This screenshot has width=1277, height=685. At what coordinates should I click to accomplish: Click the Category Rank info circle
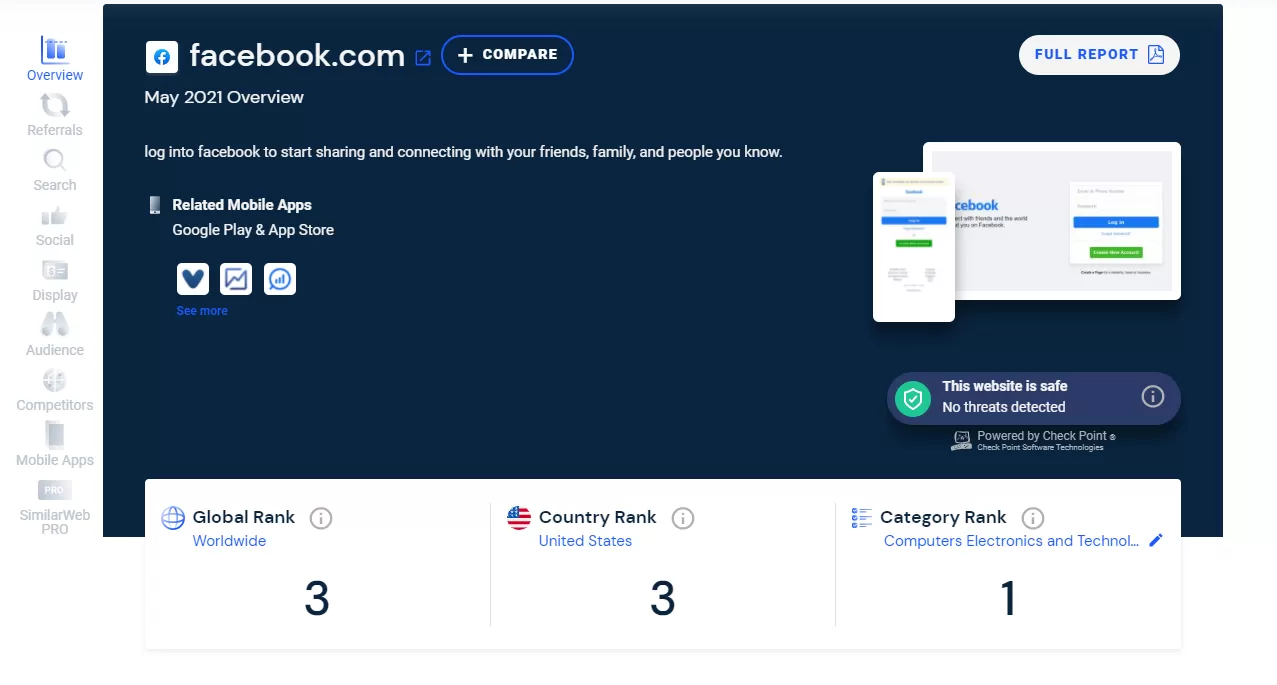click(1031, 518)
